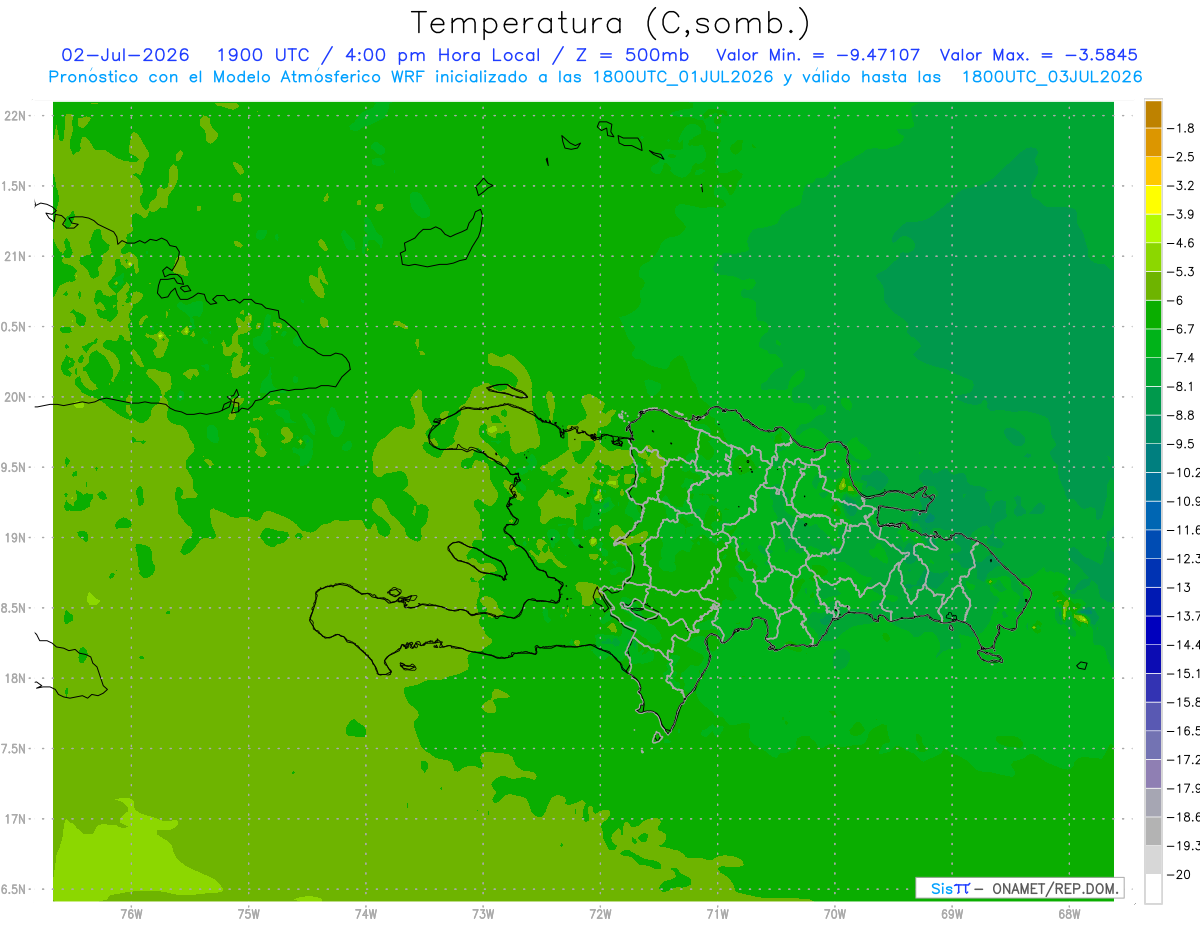Pick the orange colorbar segment between -1.8 and -2.5
The image size is (1200, 927).
[x=1153, y=142]
